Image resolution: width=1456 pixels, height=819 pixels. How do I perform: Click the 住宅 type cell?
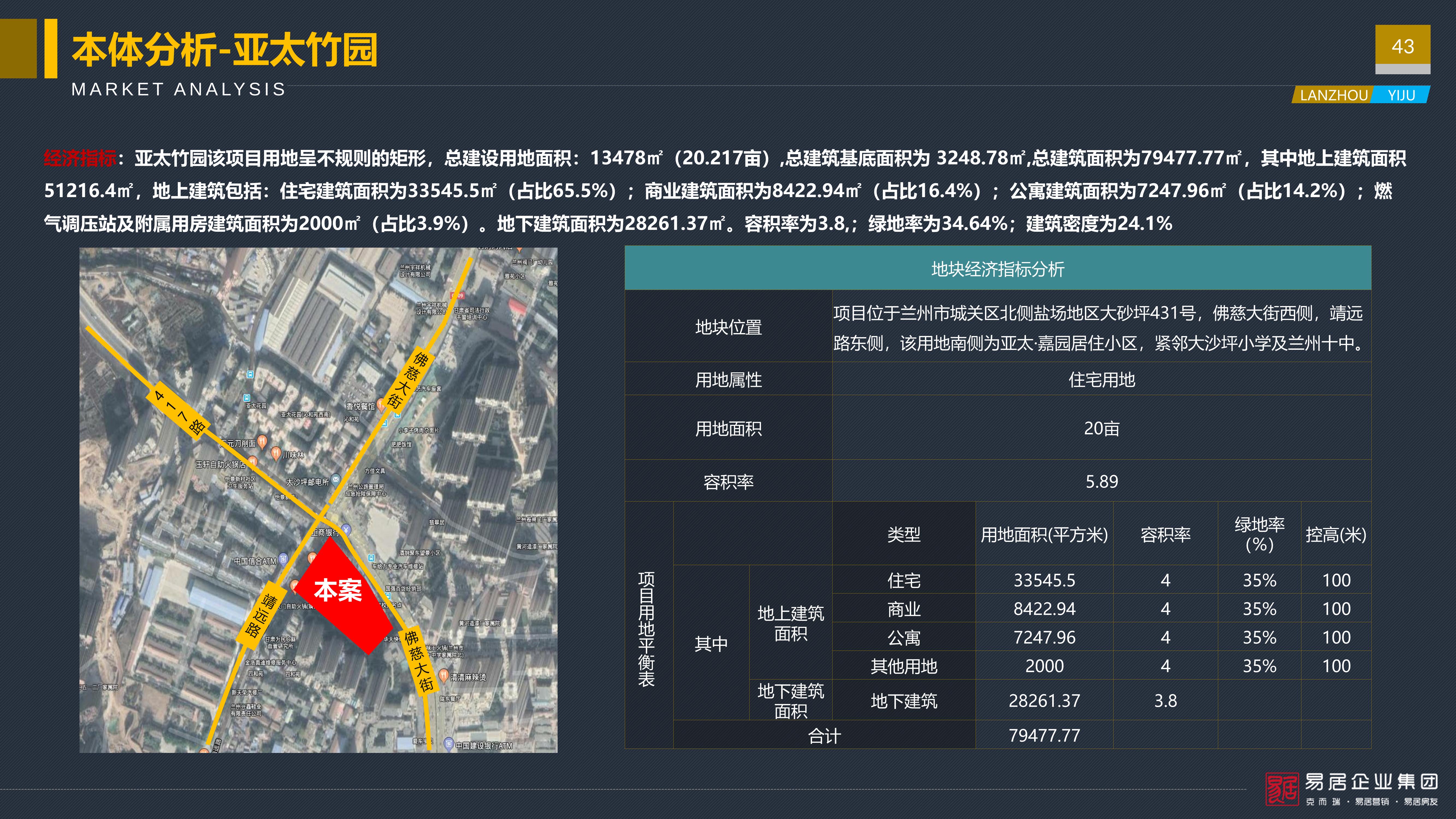pos(904,580)
